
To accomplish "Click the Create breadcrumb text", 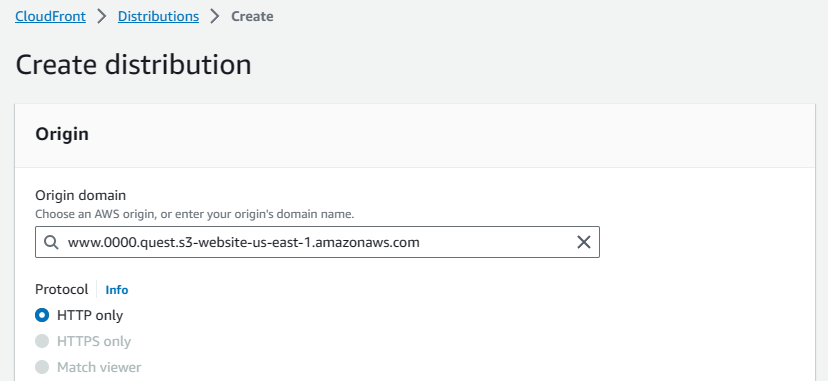I will point(252,16).
